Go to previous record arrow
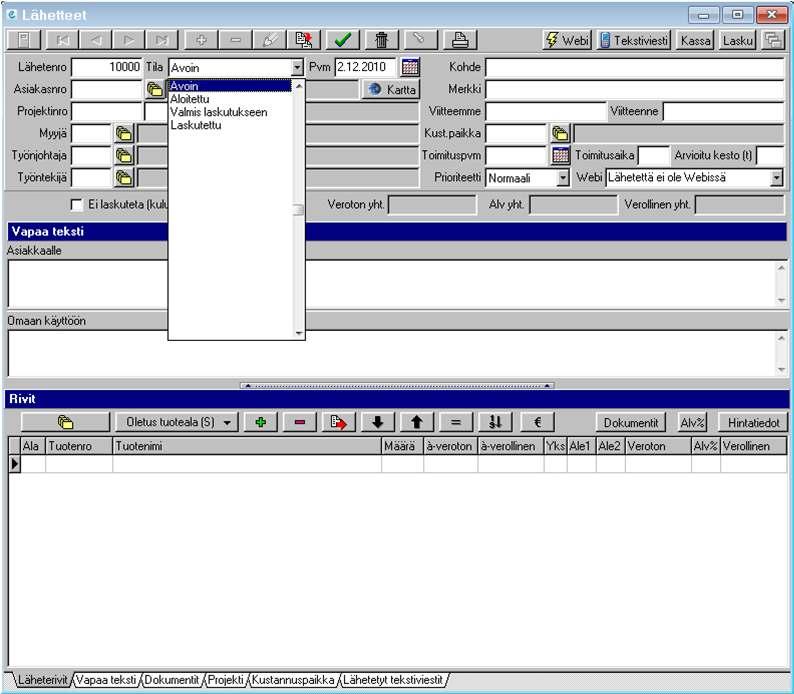794x694 pixels. coord(96,39)
